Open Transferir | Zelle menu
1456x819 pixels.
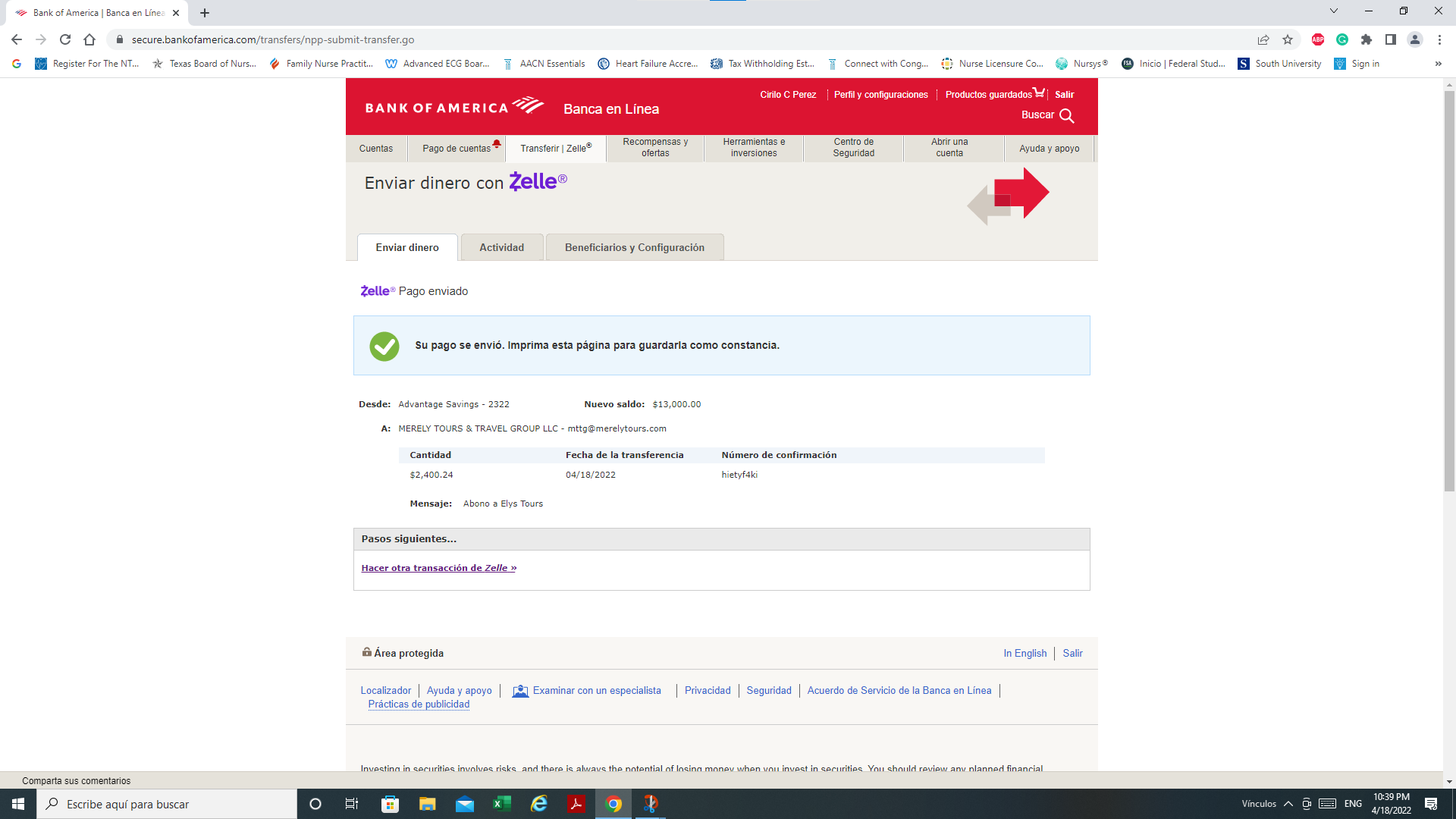(x=556, y=149)
